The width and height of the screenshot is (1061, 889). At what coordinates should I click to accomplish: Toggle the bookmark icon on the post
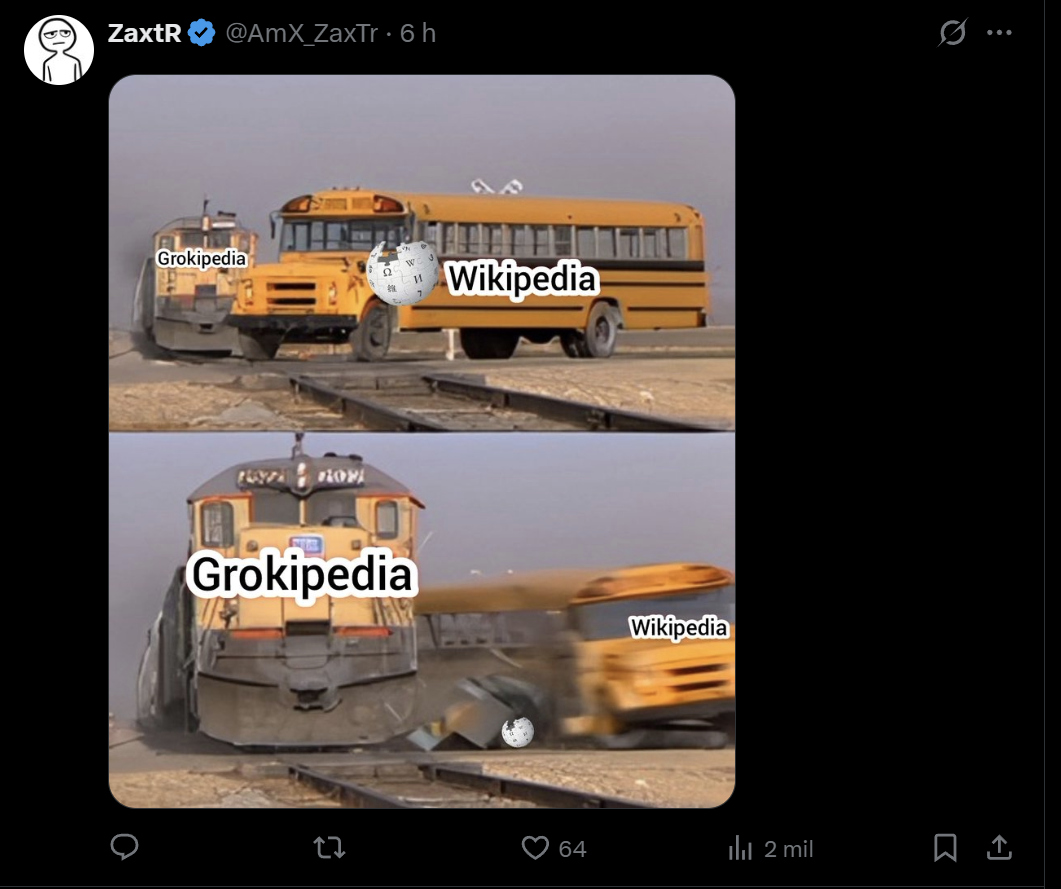(945, 847)
